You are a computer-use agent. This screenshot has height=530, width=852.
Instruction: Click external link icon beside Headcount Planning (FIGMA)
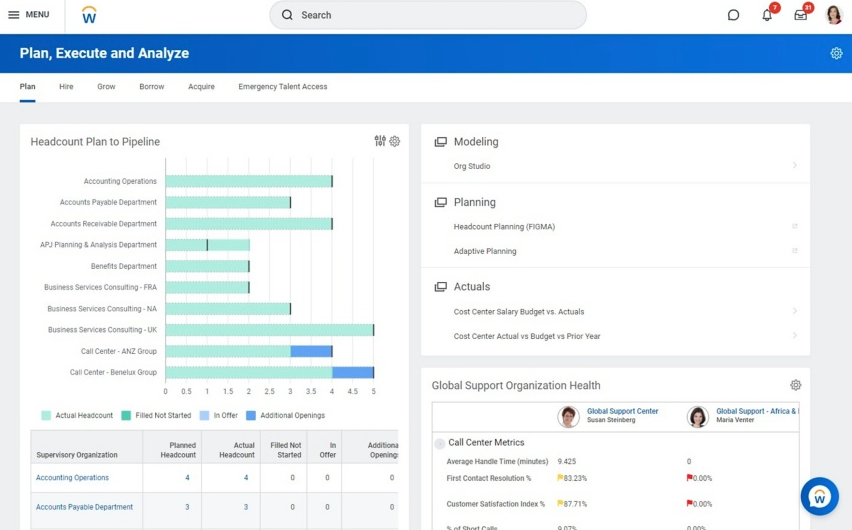794,226
